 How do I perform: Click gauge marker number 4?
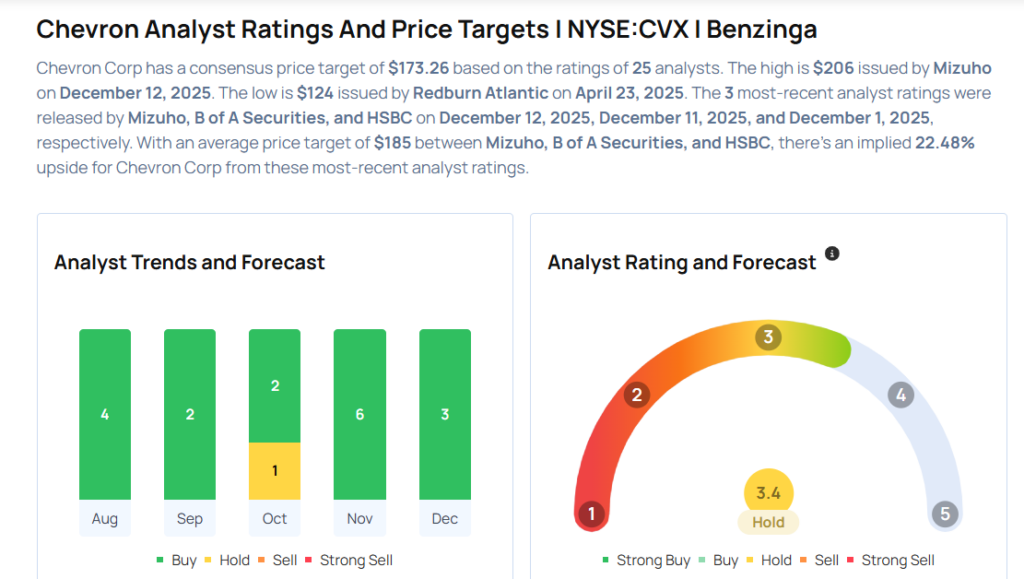click(901, 395)
